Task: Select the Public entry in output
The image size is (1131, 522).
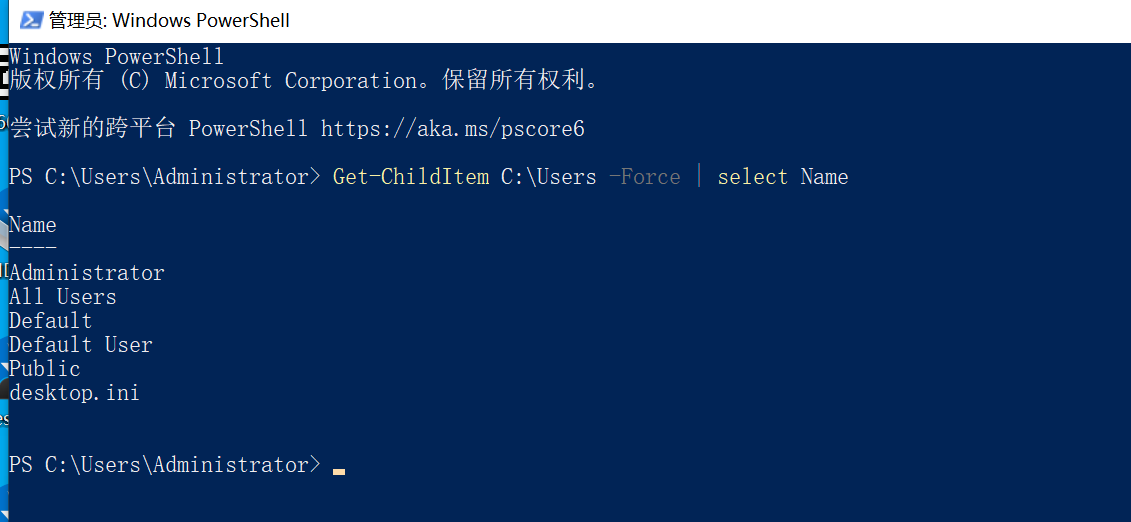Action: click(x=45, y=369)
